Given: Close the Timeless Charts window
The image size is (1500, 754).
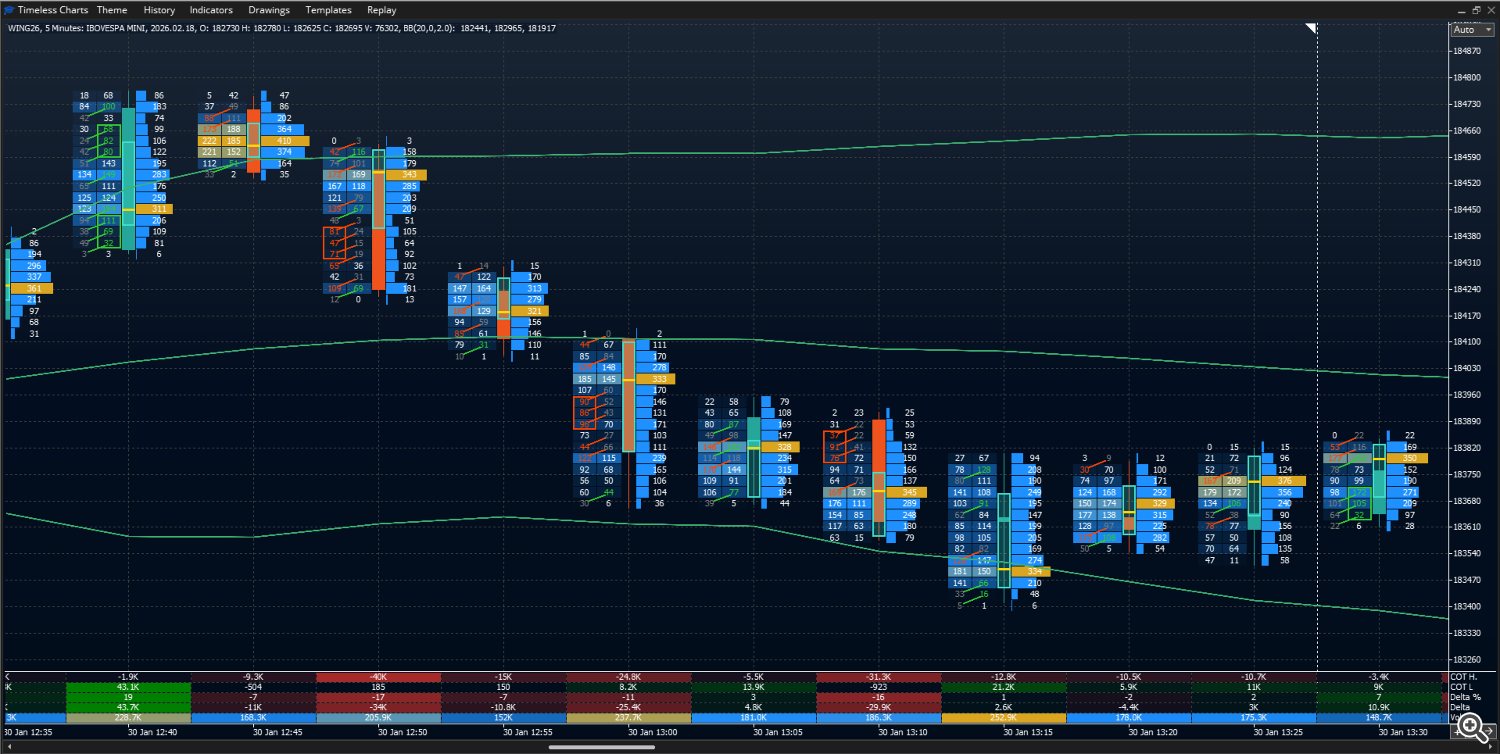Looking at the screenshot, I should coord(1490,9).
